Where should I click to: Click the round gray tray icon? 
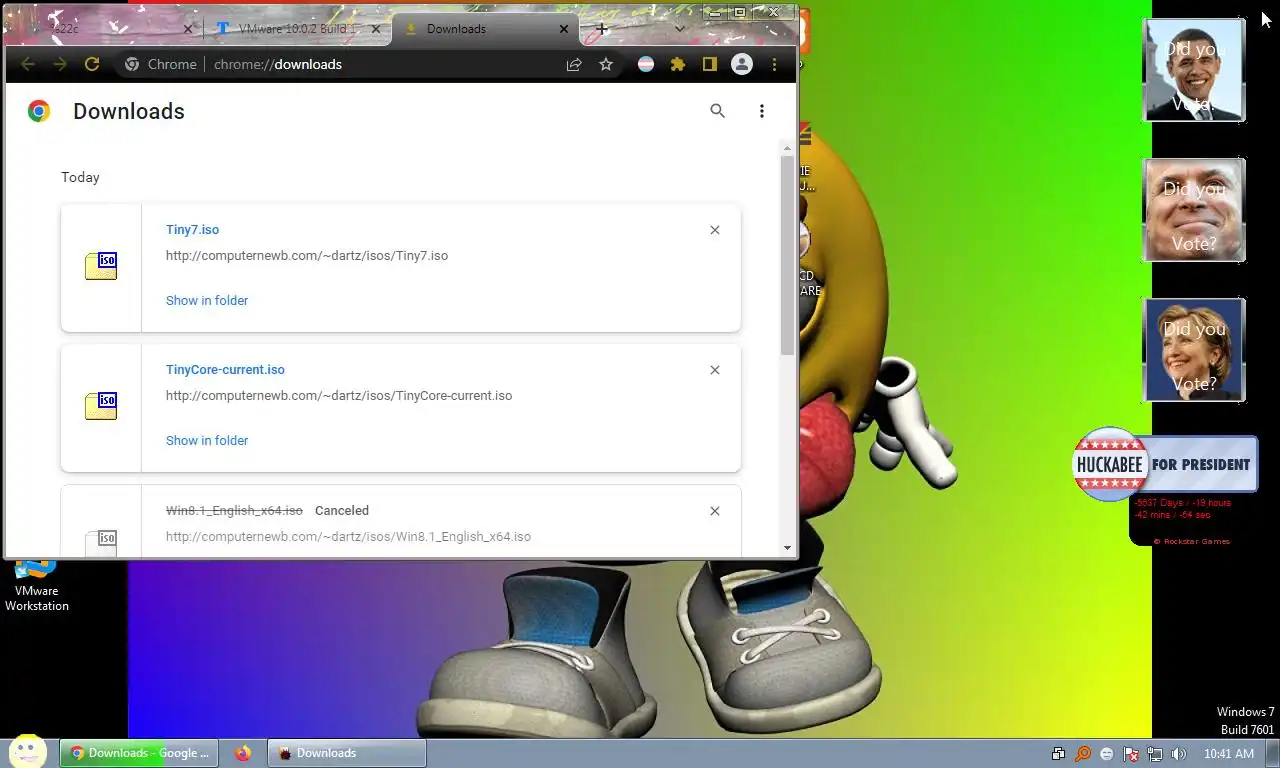(x=1107, y=754)
